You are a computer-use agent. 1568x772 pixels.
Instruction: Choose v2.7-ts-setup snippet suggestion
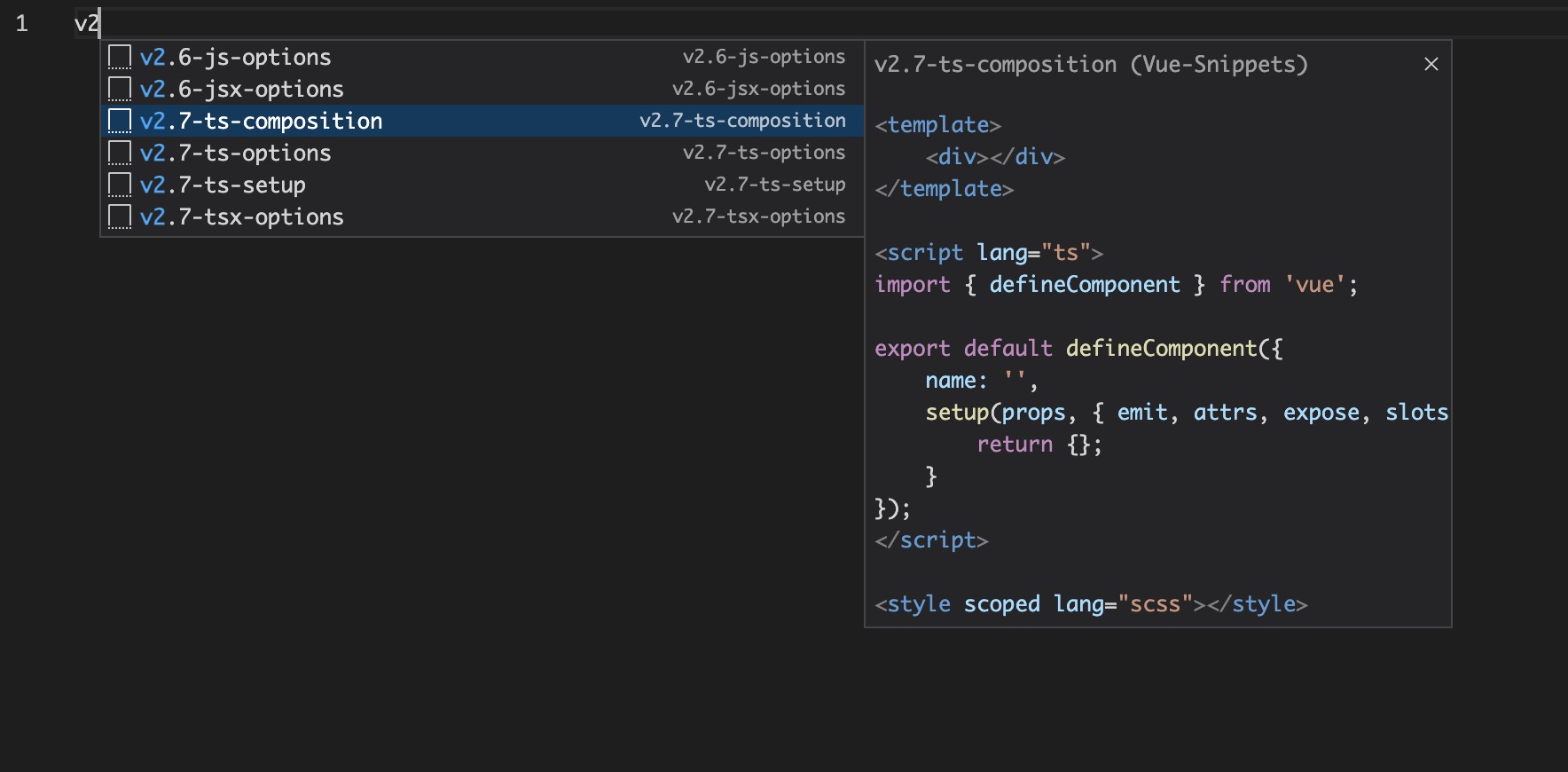tap(223, 185)
